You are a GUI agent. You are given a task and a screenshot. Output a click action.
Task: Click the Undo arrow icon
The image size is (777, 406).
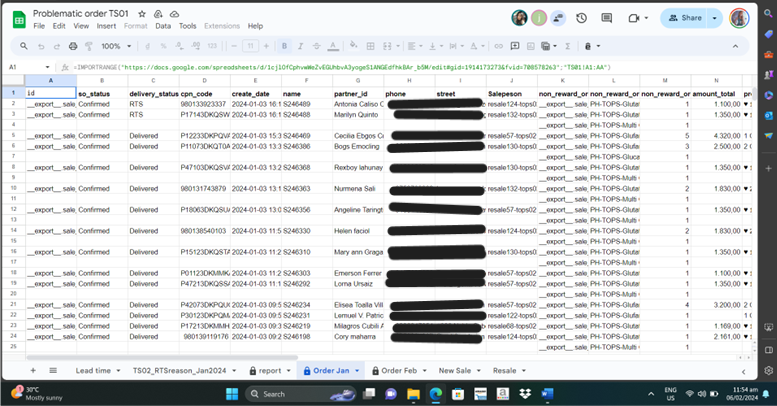coord(41,46)
